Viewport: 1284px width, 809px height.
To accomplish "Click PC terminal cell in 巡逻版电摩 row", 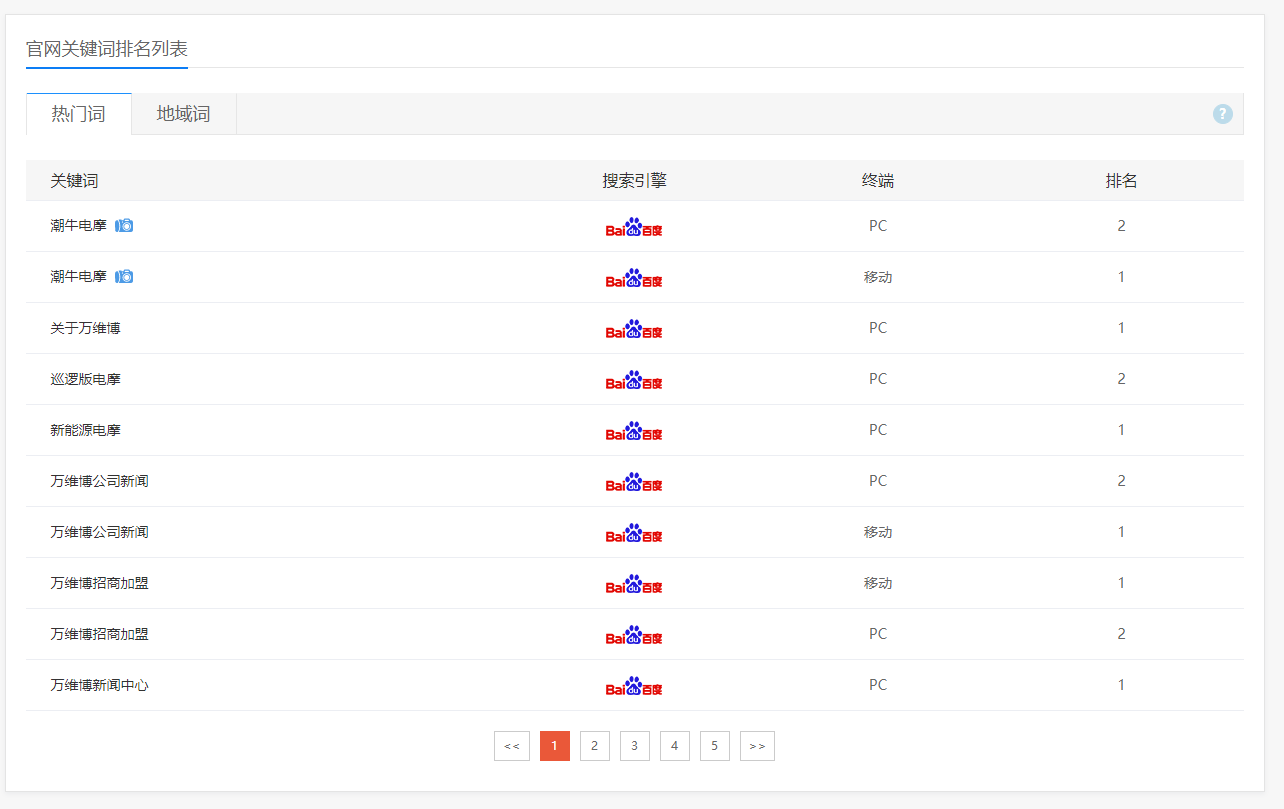I will click(x=878, y=379).
